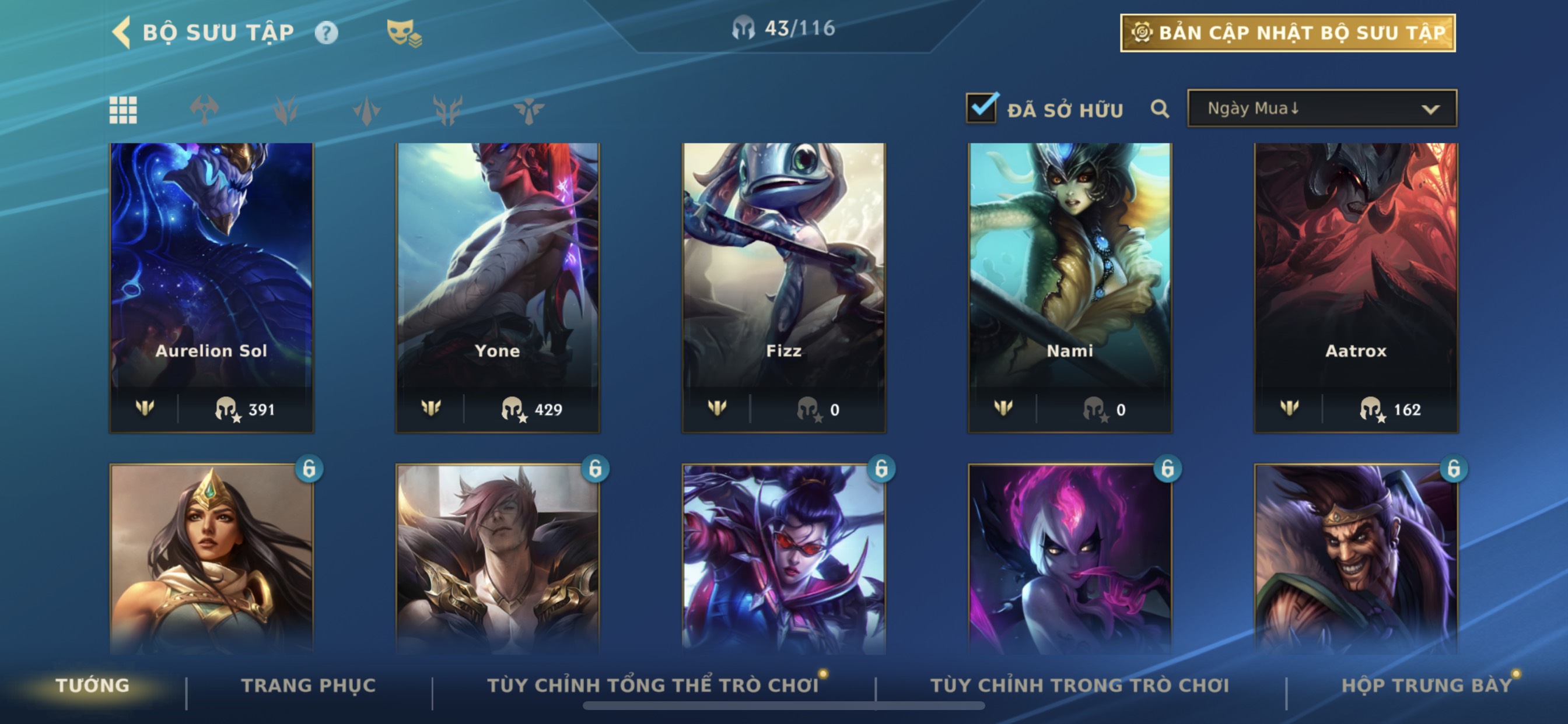The image size is (1568, 724).
Task: Expand the Ngày Mua sort dropdown
Action: pyautogui.click(x=1322, y=108)
